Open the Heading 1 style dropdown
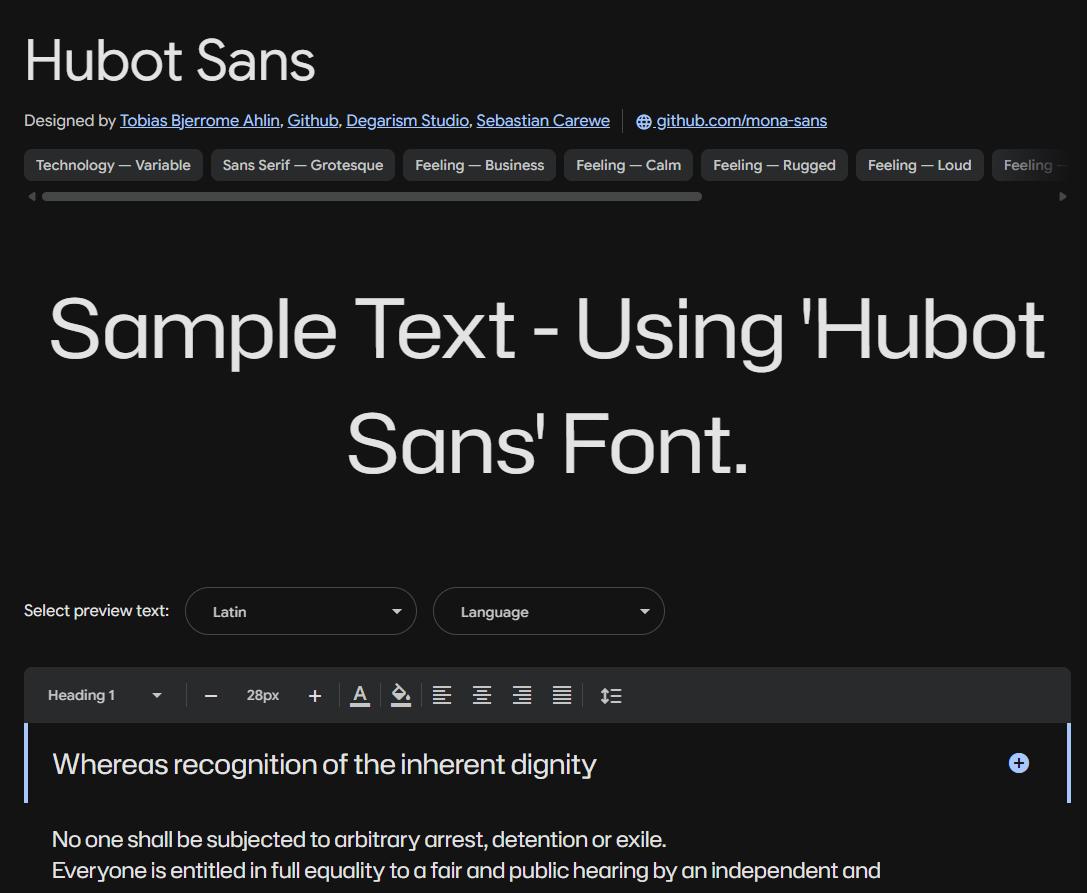The image size is (1087, 893). (x=105, y=695)
